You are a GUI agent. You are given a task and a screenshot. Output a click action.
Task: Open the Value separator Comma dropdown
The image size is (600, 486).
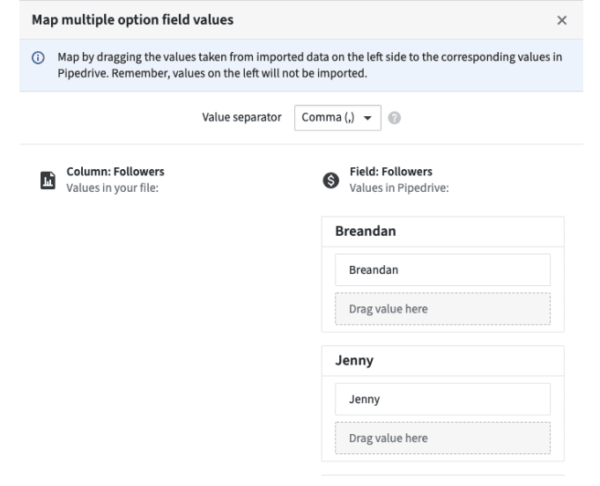pyautogui.click(x=338, y=118)
